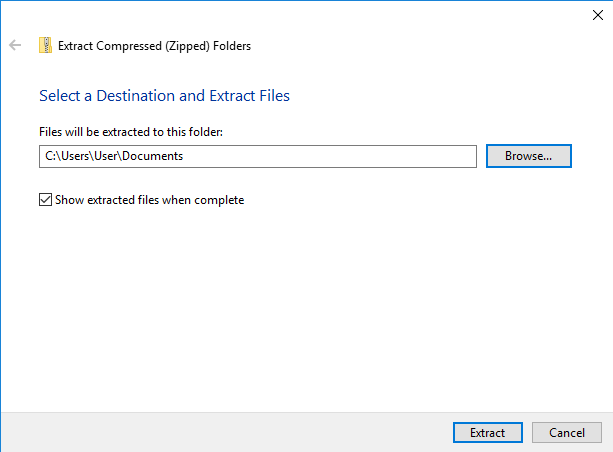The width and height of the screenshot is (613, 452).
Task: Cancel the extraction dialog
Action: (566, 432)
